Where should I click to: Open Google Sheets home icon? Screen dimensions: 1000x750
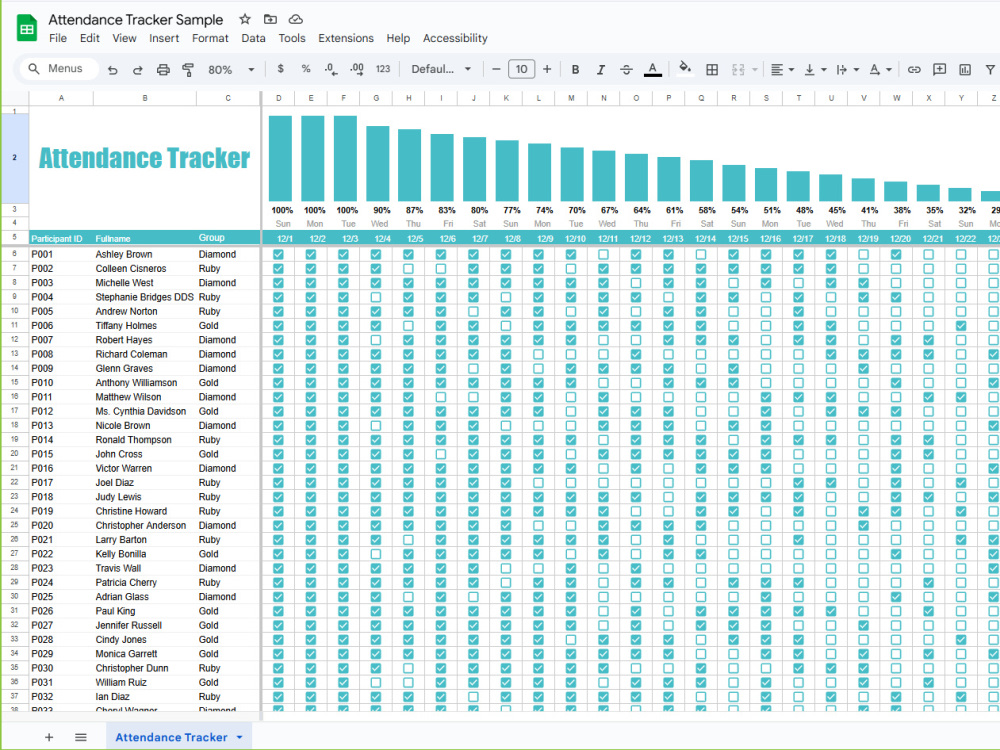(27, 28)
